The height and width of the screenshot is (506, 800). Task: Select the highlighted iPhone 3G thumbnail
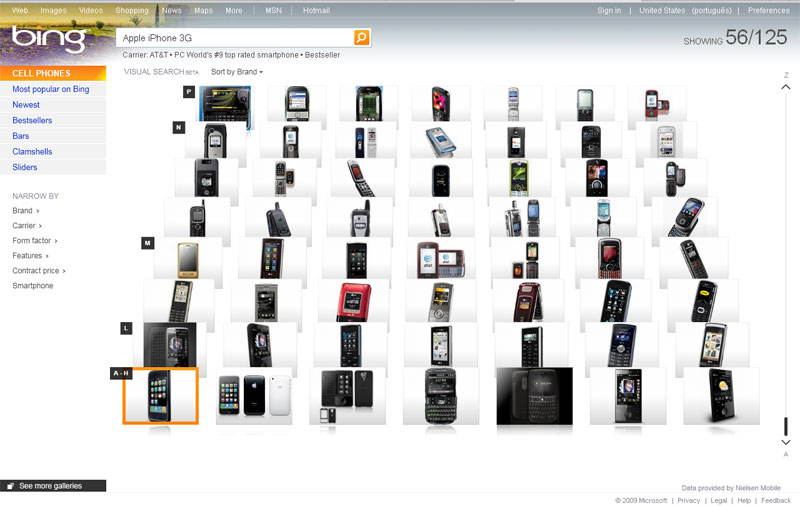coord(160,396)
